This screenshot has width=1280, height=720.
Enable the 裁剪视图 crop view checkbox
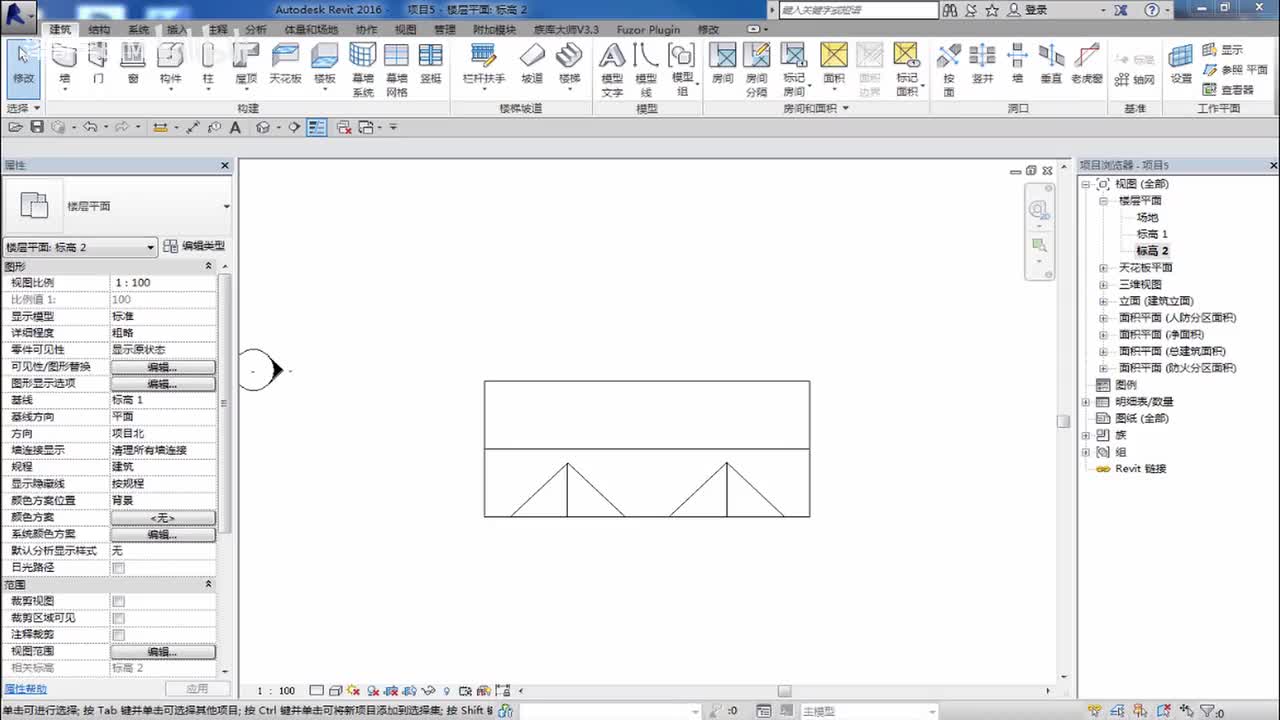point(118,601)
